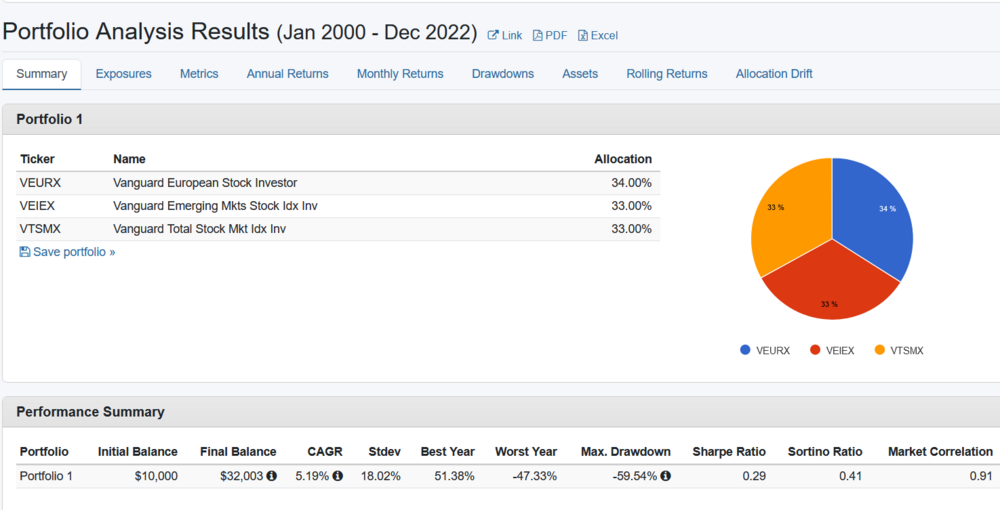The height and width of the screenshot is (510, 1000).
Task: Open the Drawdowns tab
Action: [503, 74]
